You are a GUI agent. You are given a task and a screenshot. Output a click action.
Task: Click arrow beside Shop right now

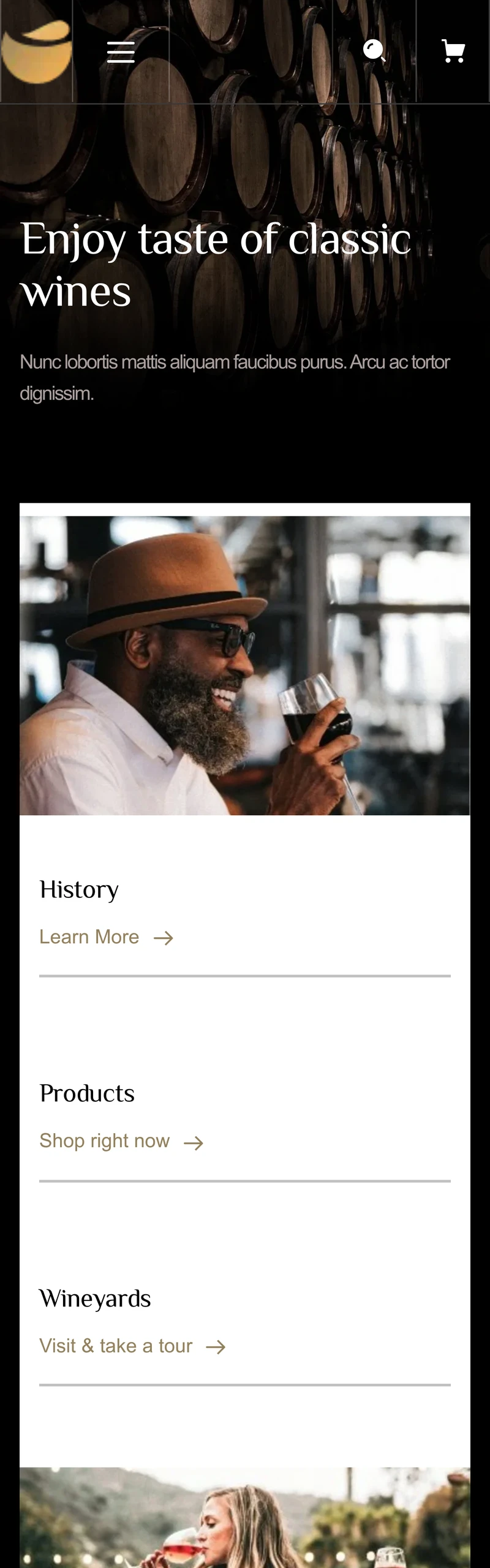point(194,1142)
